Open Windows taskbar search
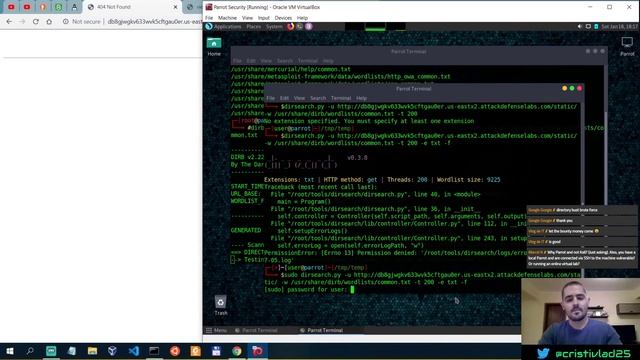 point(30,351)
